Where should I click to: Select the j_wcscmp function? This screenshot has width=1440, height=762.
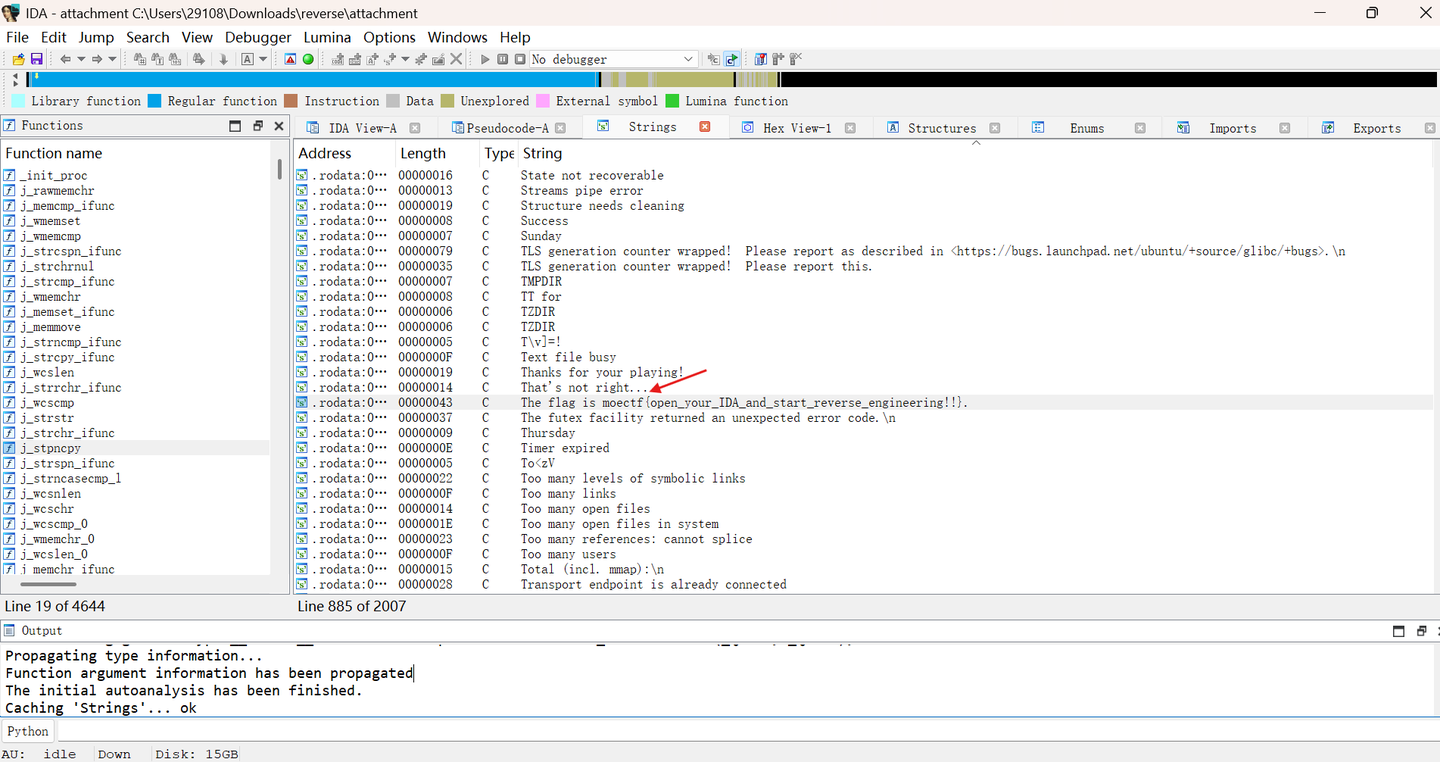point(136,403)
